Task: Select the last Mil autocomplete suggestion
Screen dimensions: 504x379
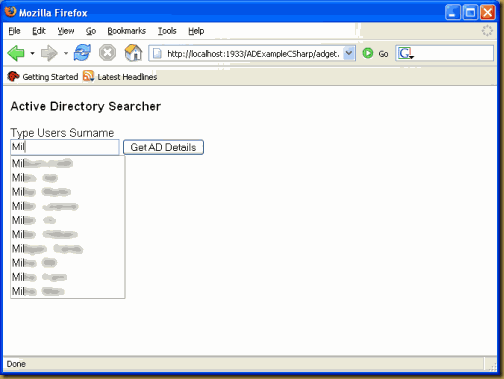Action: click(x=68, y=291)
